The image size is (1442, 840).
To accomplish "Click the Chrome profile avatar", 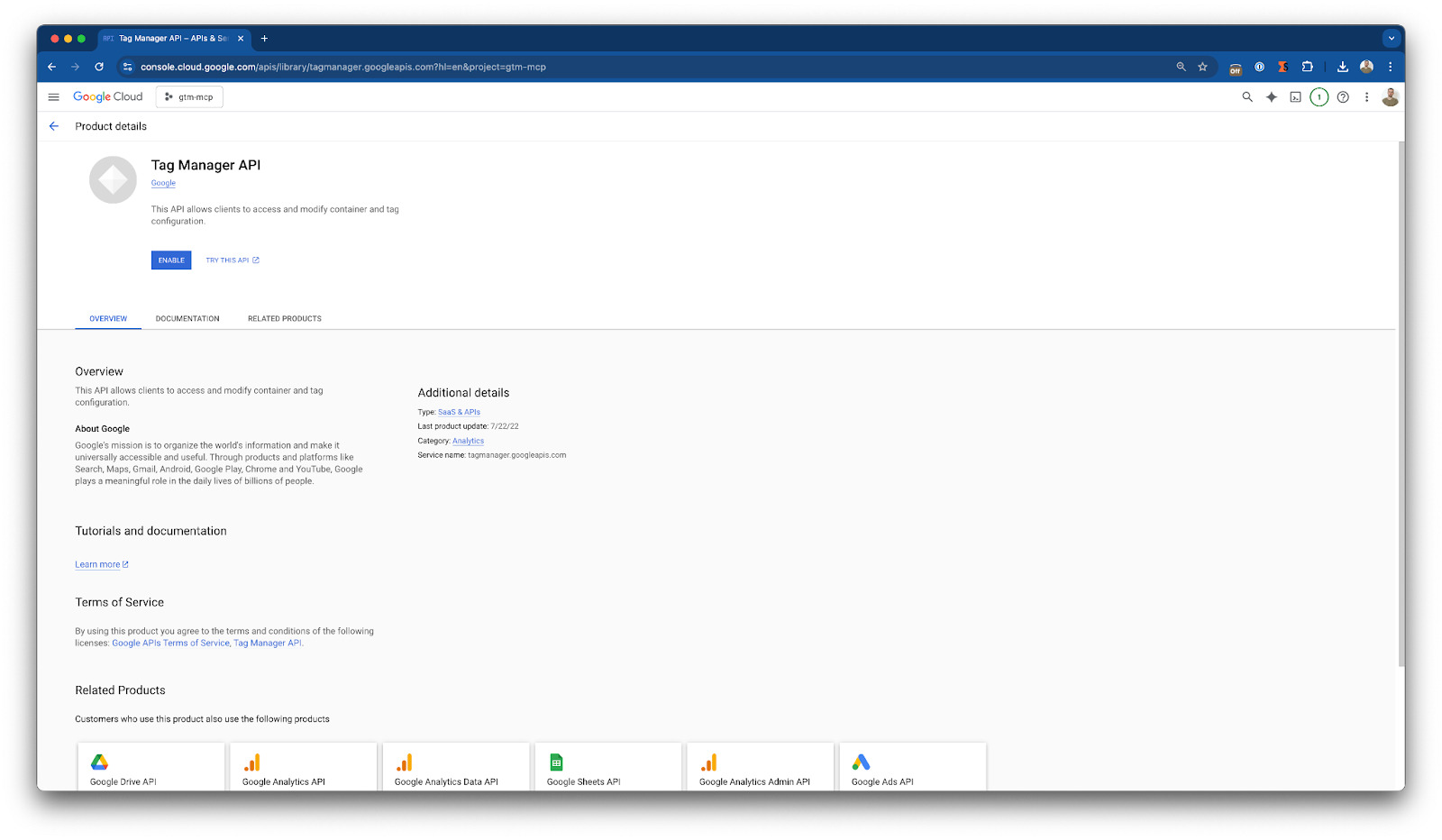I will point(1366,67).
